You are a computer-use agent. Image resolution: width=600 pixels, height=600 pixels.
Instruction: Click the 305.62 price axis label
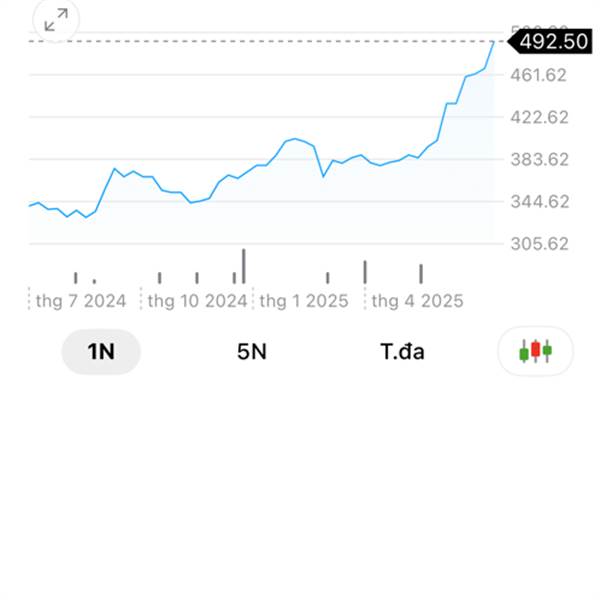click(540, 244)
